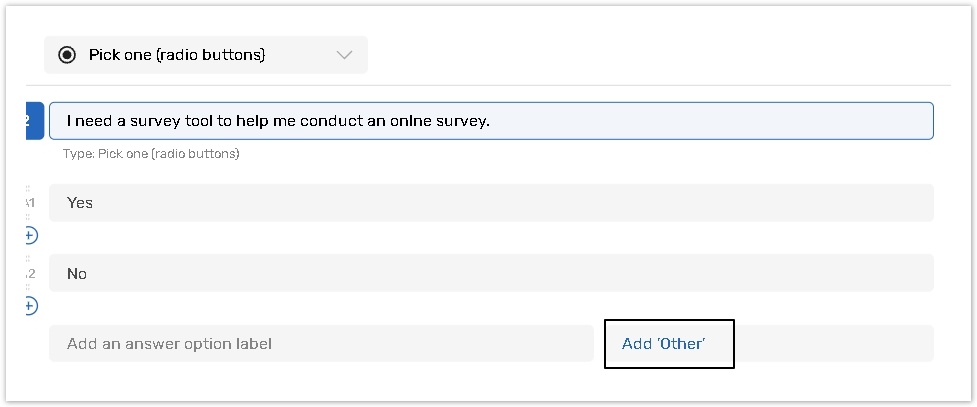977x407 pixels.
Task: Click the 'Type: Pick one' label
Action: tap(151, 154)
